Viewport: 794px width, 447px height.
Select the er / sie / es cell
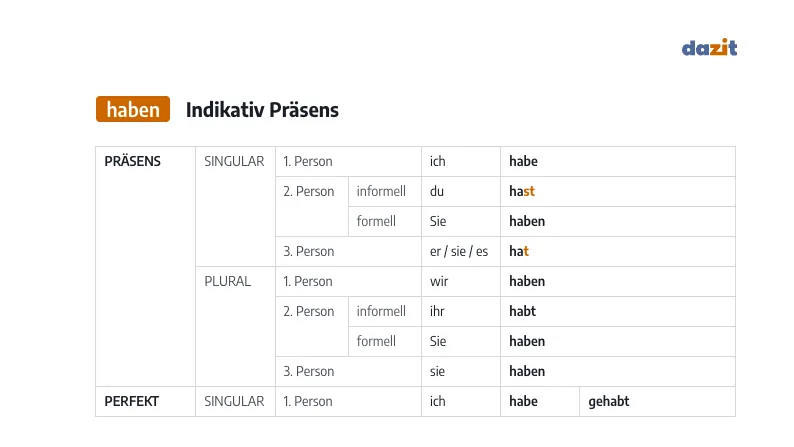point(459,252)
